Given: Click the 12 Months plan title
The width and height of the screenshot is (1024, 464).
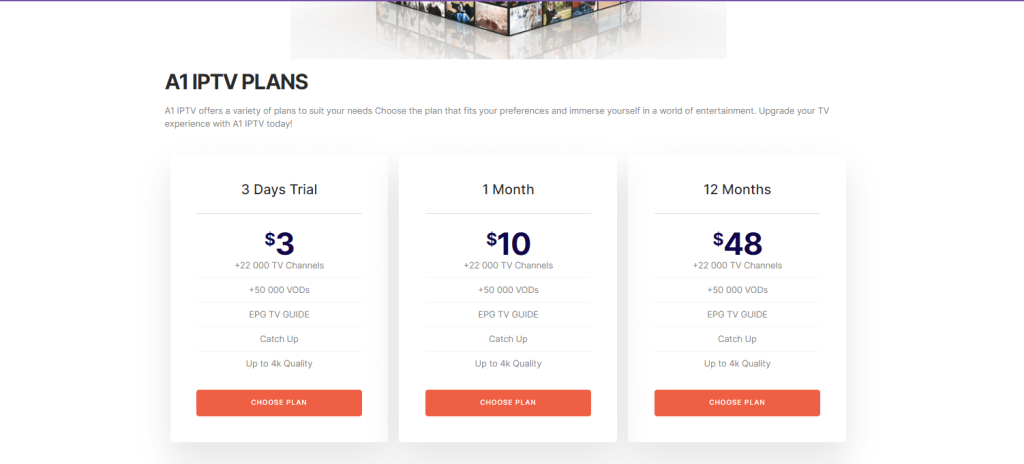Looking at the screenshot, I should pos(737,189).
